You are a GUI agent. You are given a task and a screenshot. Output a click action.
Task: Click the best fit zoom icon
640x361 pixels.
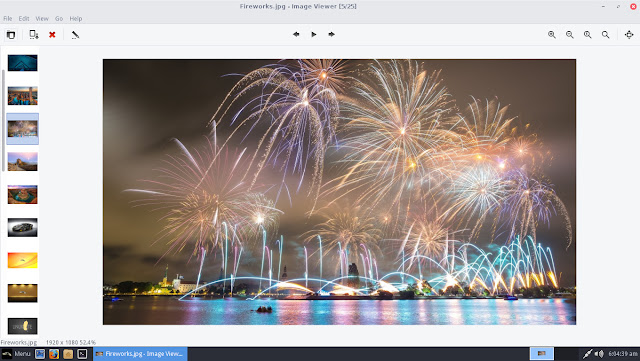click(x=605, y=35)
